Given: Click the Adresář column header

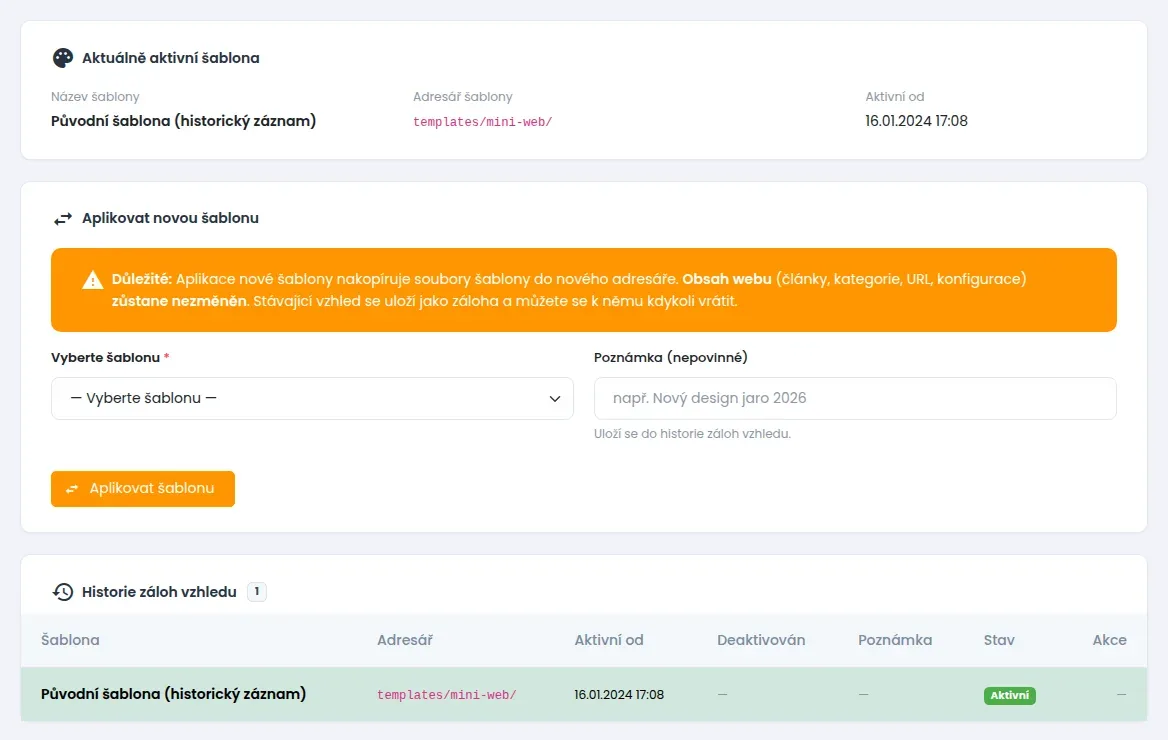Looking at the screenshot, I should [404, 640].
